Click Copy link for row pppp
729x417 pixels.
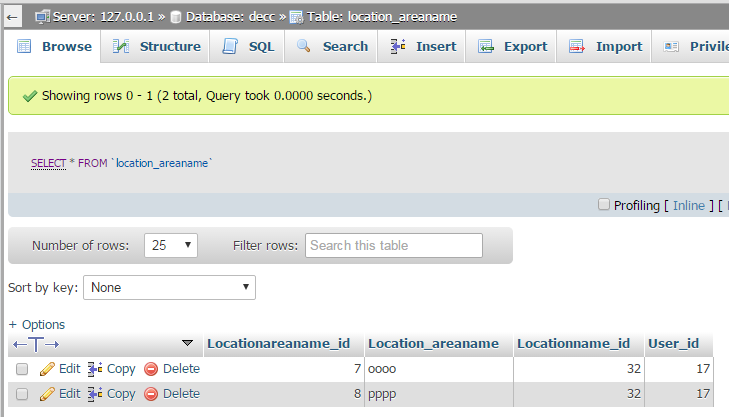coord(121,394)
